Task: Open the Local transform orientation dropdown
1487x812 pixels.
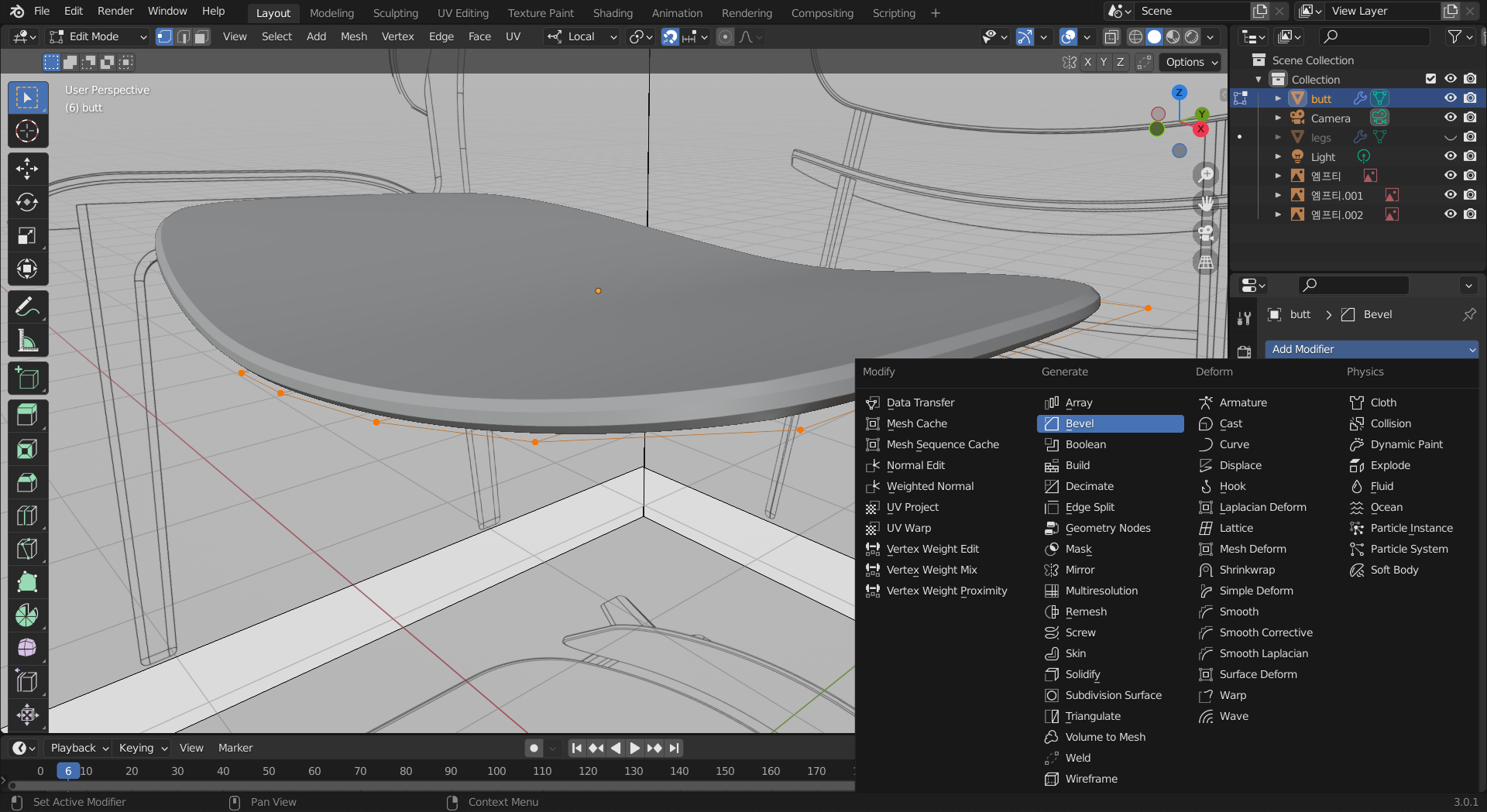Action: coord(582,36)
